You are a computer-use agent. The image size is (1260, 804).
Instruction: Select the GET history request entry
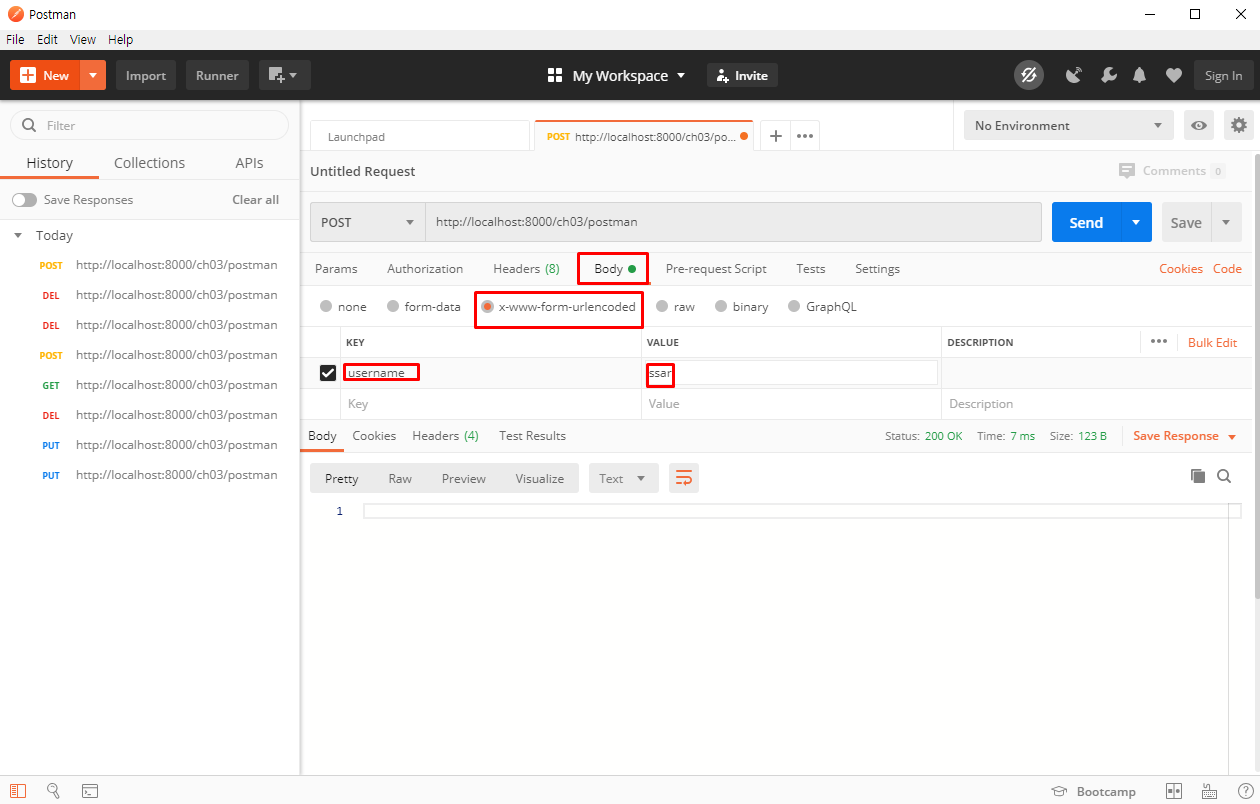[161, 385]
